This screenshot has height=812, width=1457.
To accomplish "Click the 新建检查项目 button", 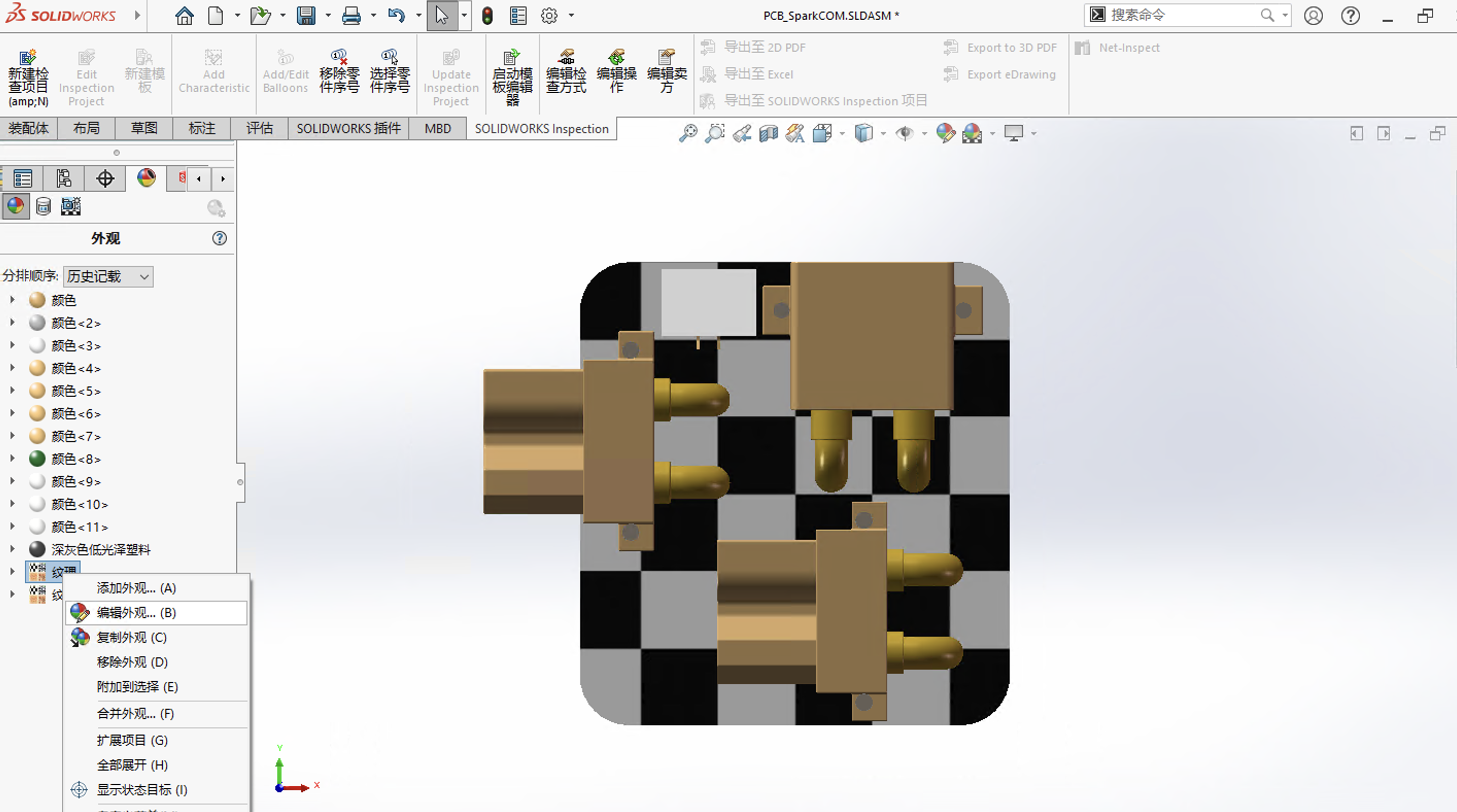I will (28, 78).
